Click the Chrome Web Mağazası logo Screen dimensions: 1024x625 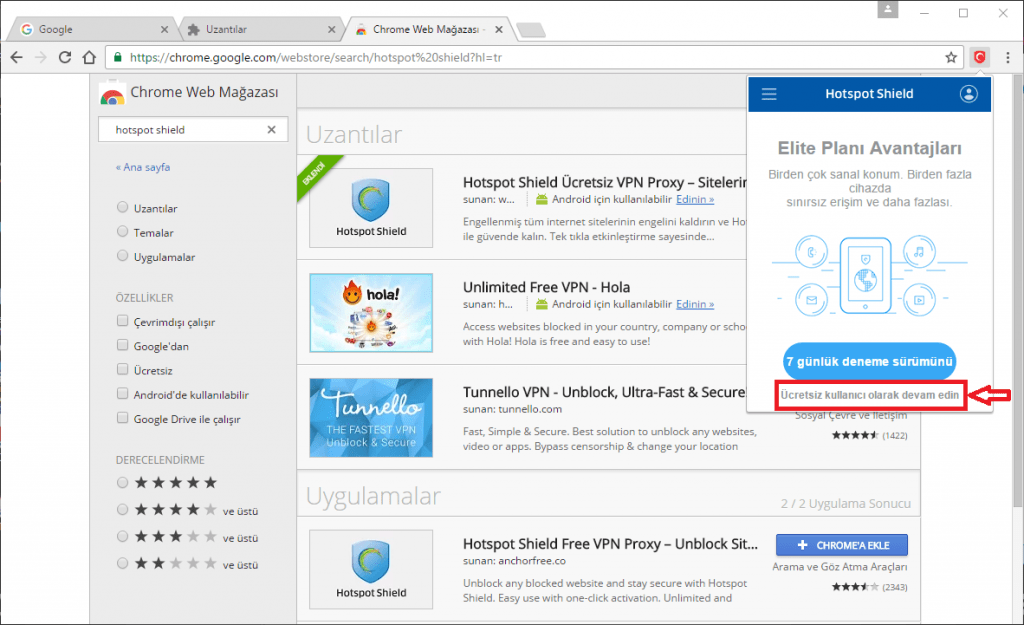112,95
